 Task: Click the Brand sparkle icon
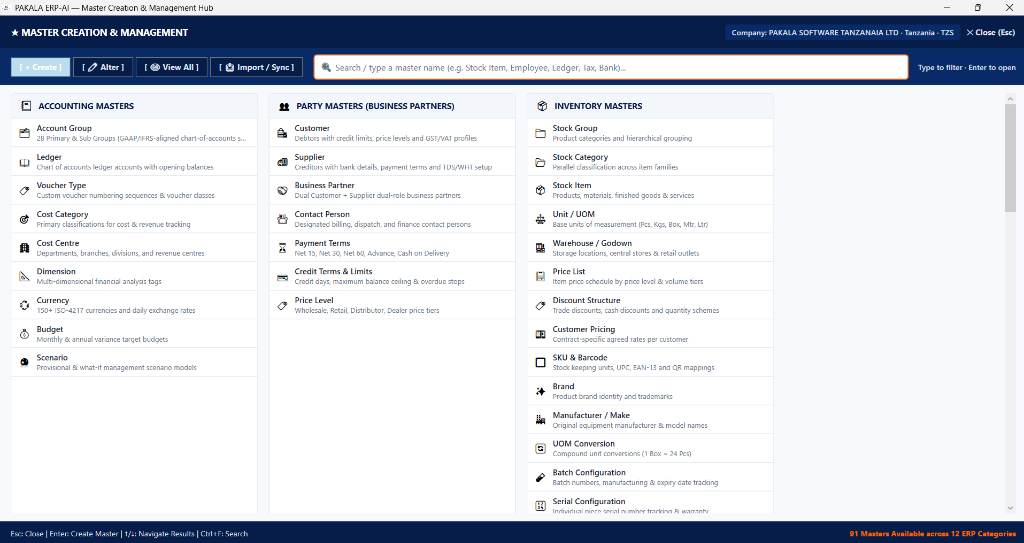(x=540, y=391)
